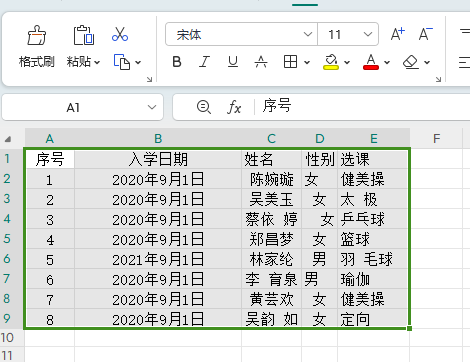The height and width of the screenshot is (362, 470).
Task: Select column D header
Action: pos(319,139)
